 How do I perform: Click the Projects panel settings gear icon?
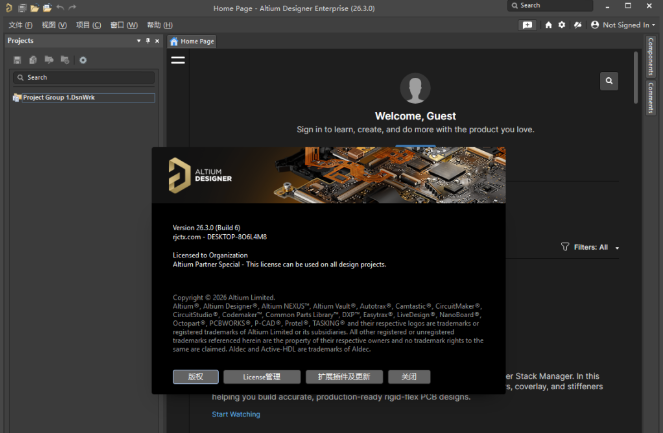[x=83, y=60]
